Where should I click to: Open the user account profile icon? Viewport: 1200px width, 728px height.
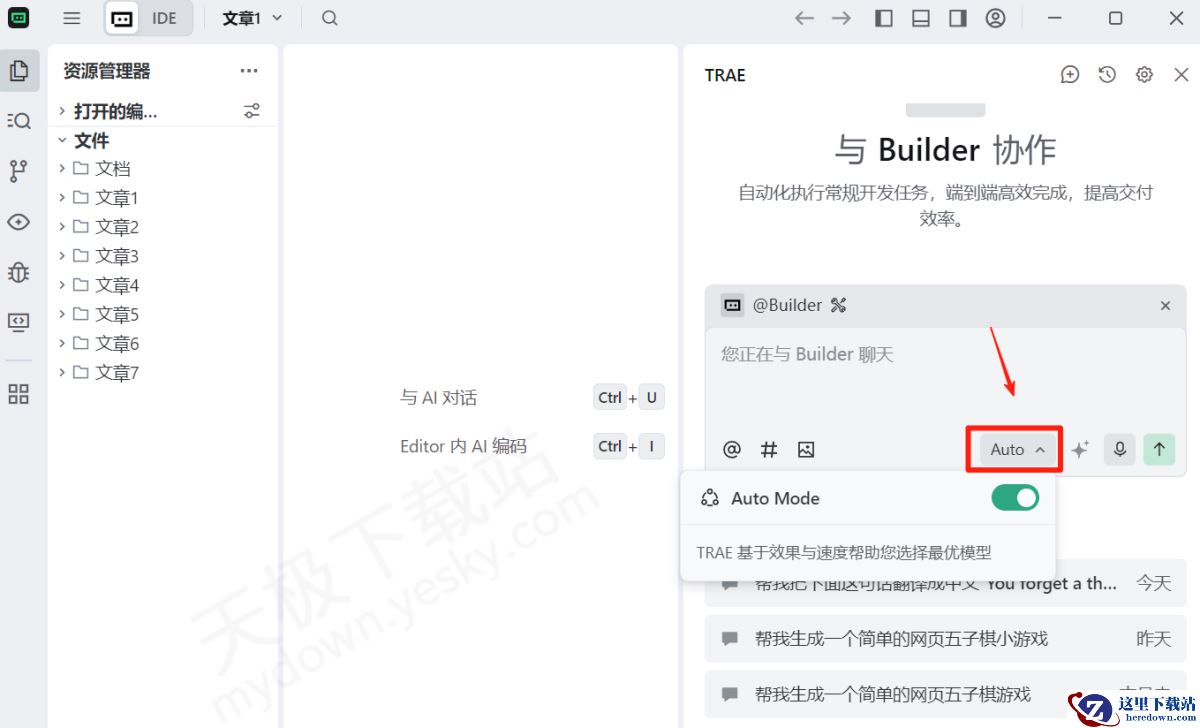(x=995, y=18)
